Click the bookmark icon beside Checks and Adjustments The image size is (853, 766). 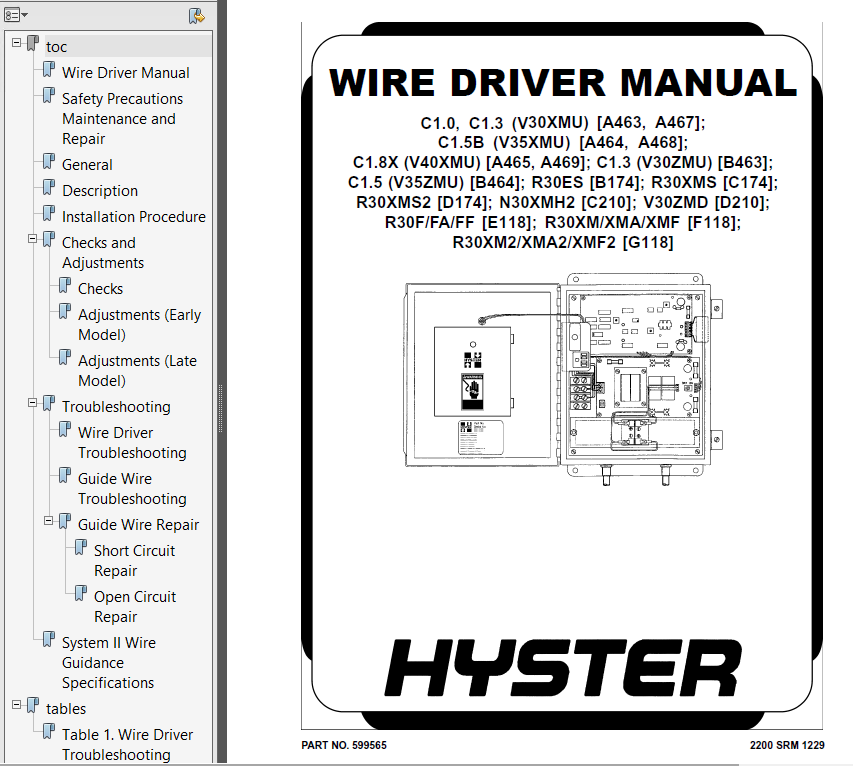coord(49,239)
